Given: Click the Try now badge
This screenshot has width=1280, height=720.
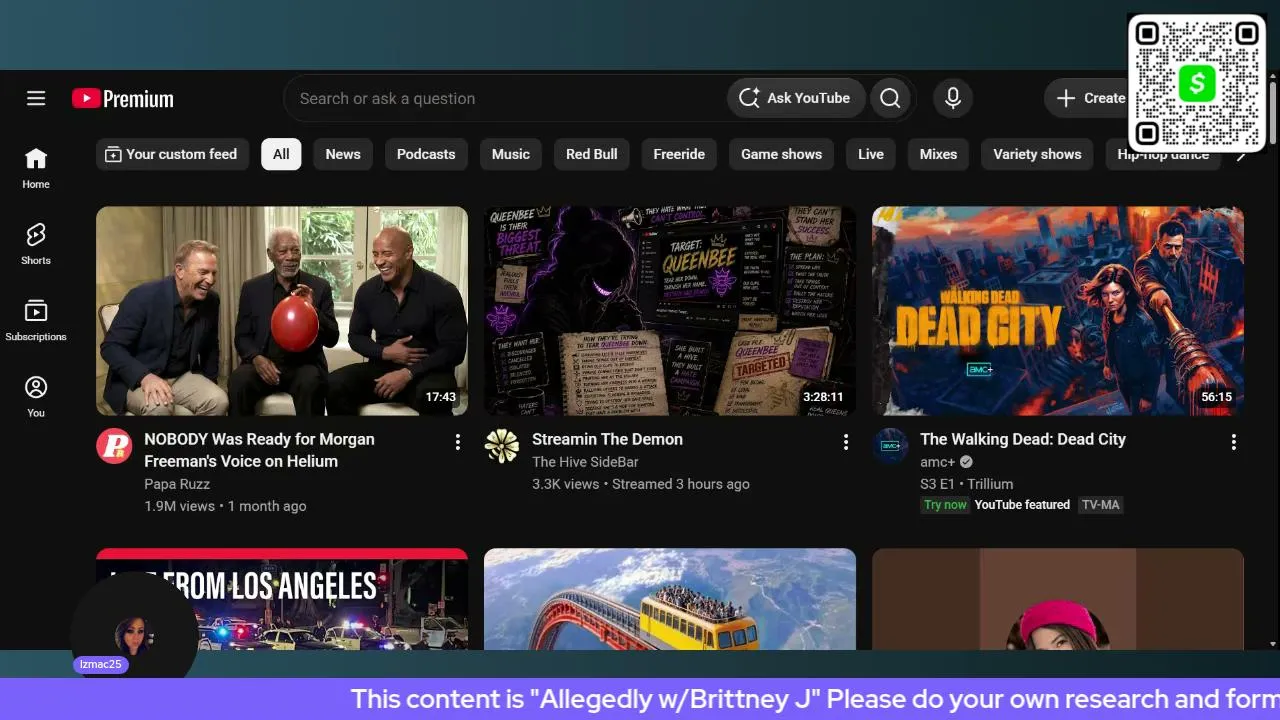Looking at the screenshot, I should click(x=945, y=505).
